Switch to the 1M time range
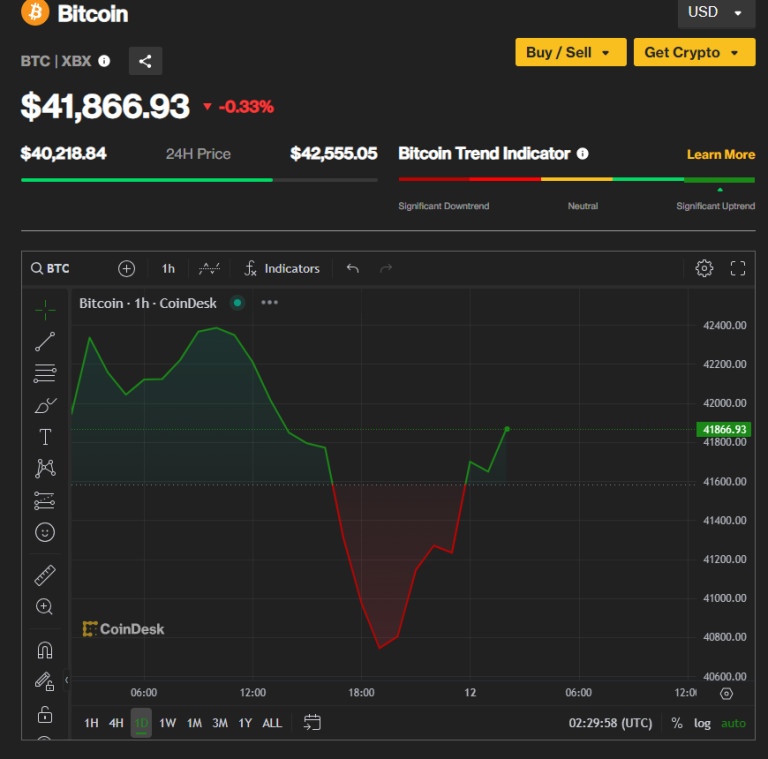 194,723
